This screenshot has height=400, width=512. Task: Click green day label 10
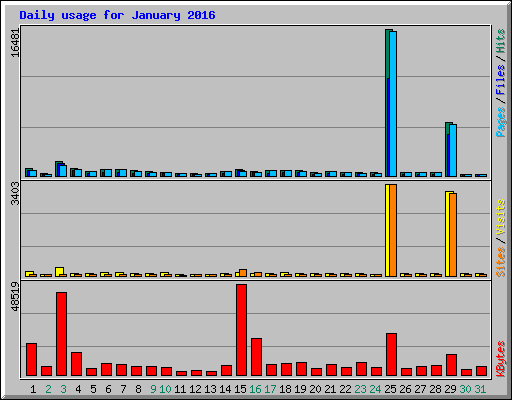click(x=165, y=389)
